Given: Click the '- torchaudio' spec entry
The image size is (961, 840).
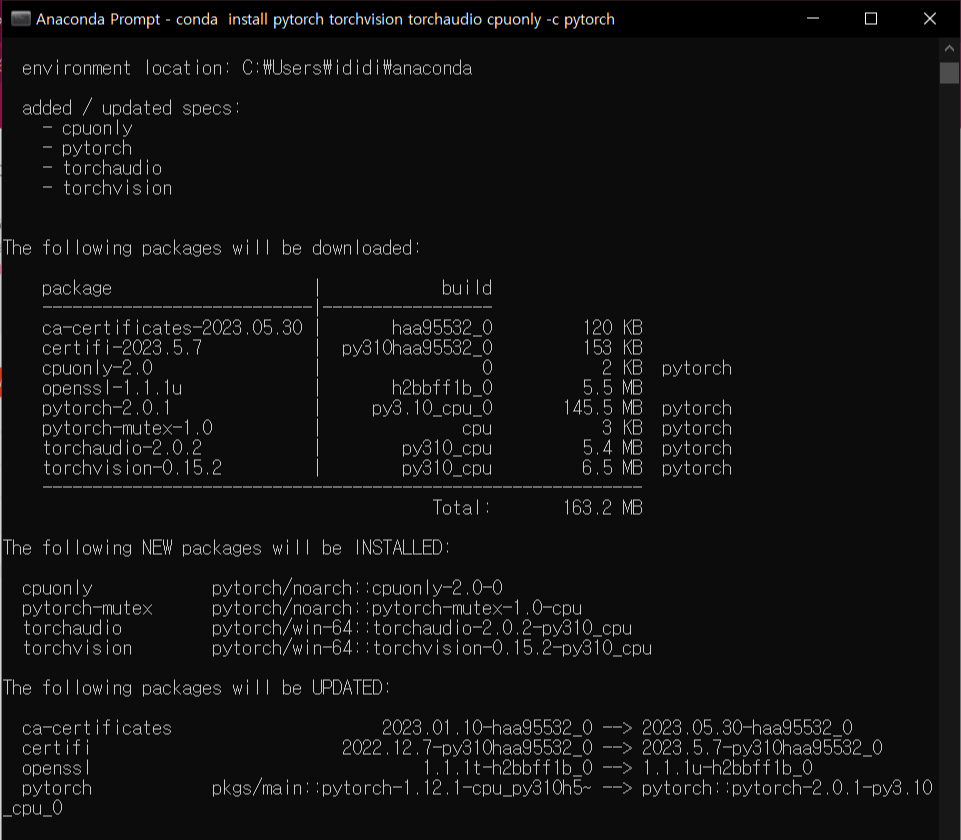Looking at the screenshot, I should coord(102,168).
